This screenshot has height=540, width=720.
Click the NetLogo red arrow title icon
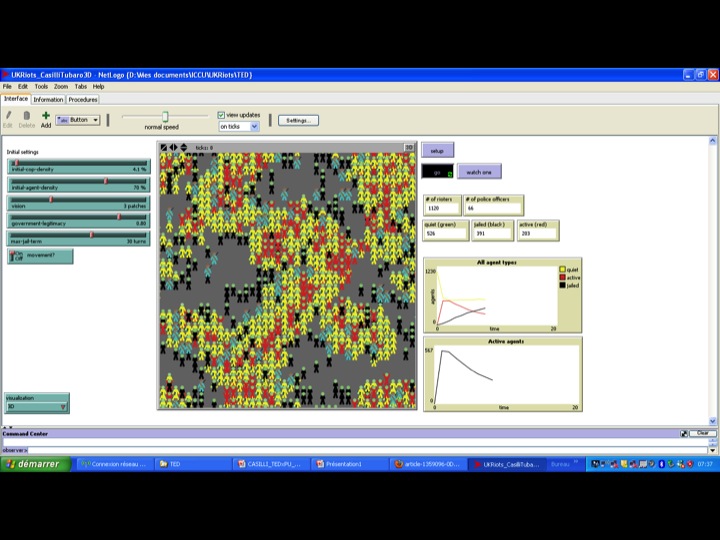click(x=6, y=74)
